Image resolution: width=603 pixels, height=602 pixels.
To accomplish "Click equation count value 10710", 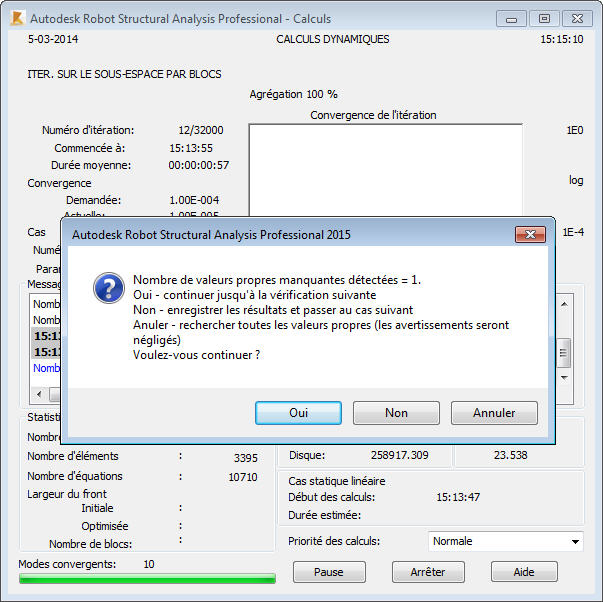I will [243, 477].
